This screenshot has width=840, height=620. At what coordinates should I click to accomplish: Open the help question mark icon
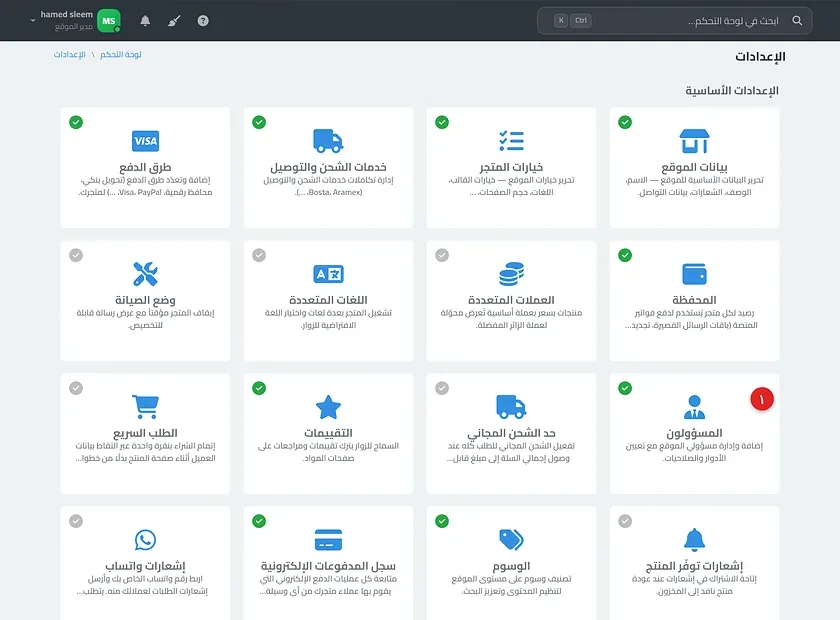point(203,20)
